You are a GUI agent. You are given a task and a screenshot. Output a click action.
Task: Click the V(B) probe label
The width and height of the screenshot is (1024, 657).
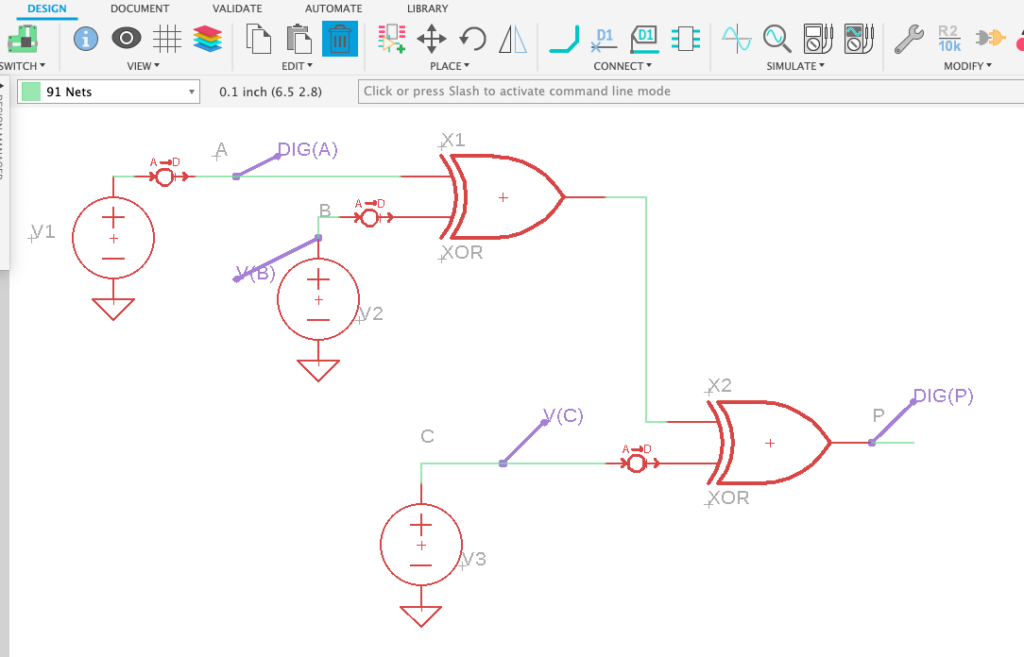(256, 272)
